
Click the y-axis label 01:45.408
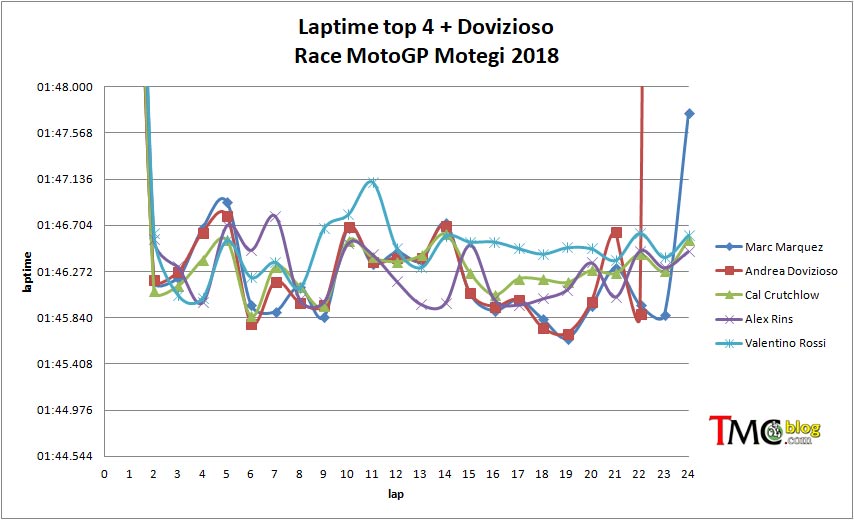(x=65, y=364)
